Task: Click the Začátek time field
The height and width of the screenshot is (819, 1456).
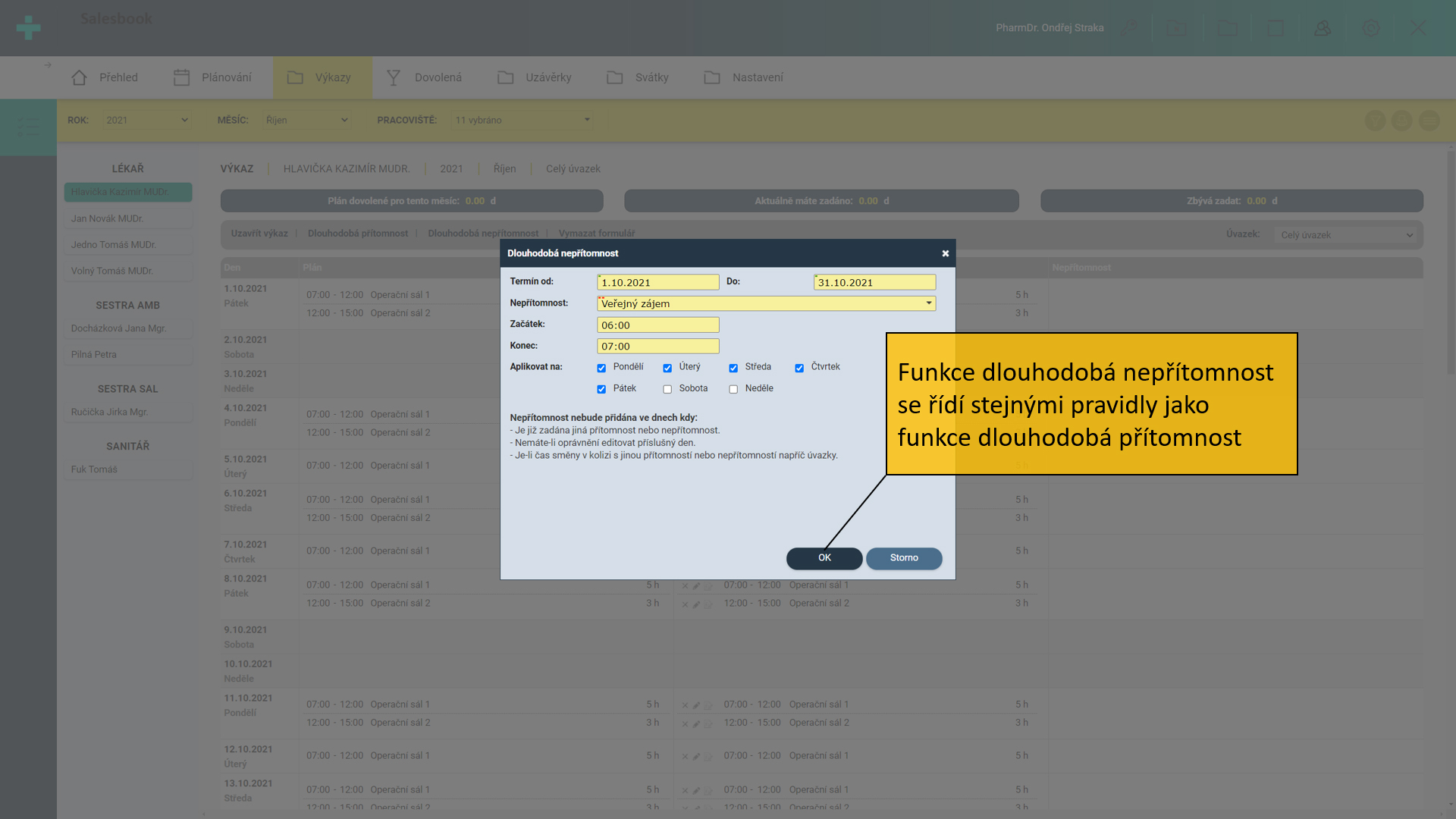Action: [x=657, y=325]
